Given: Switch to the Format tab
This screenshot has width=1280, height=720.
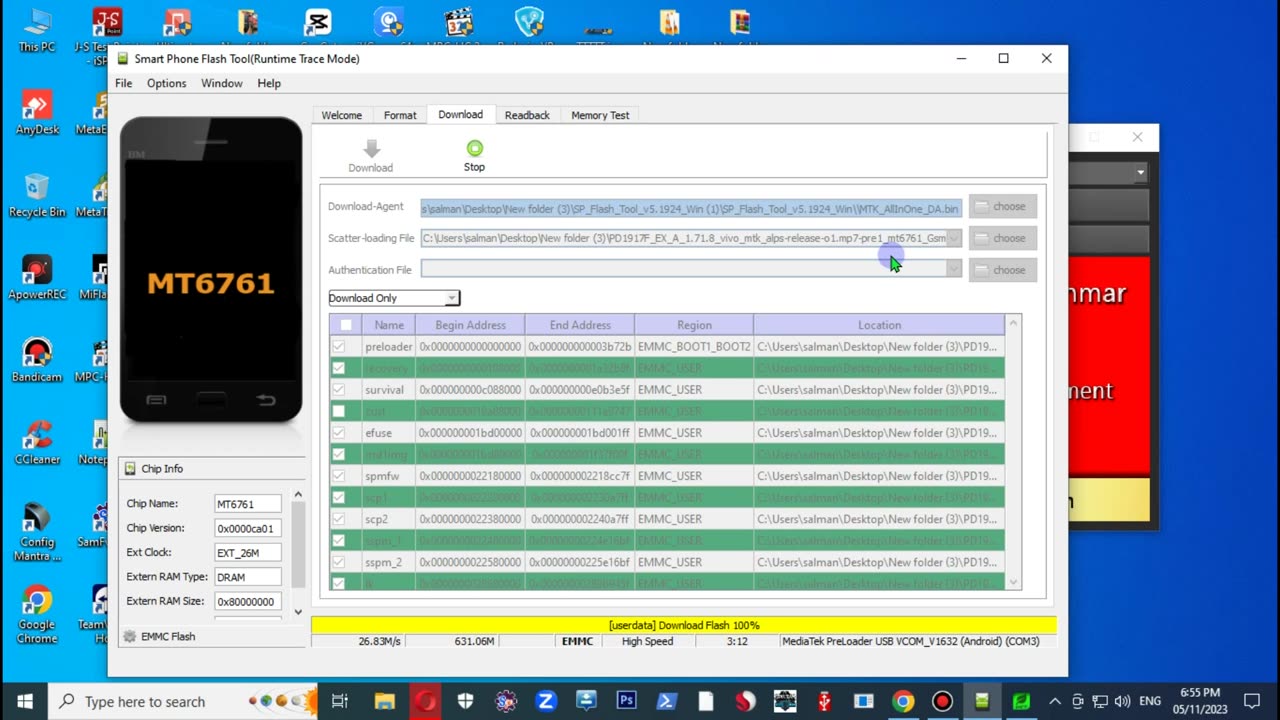Looking at the screenshot, I should [400, 115].
